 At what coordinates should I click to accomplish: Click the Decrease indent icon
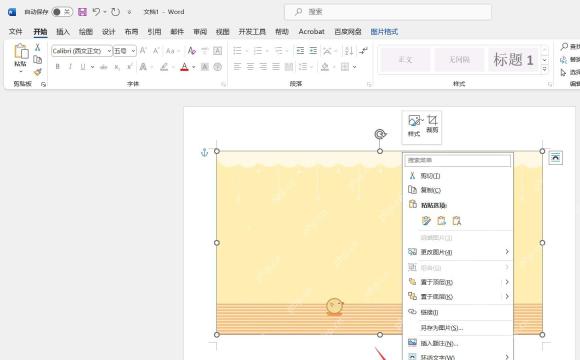click(x=300, y=51)
